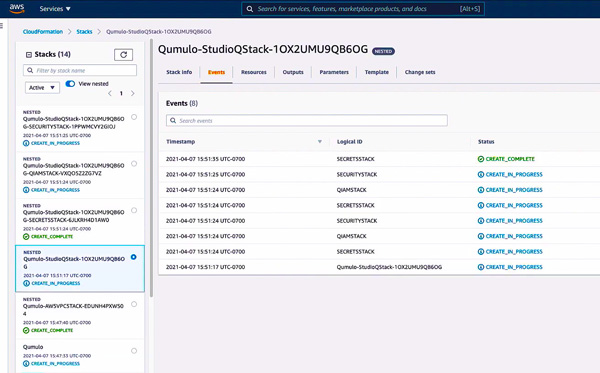
Task: Navigate to CloudFormation breadcrumb link
Action: click(x=43, y=32)
